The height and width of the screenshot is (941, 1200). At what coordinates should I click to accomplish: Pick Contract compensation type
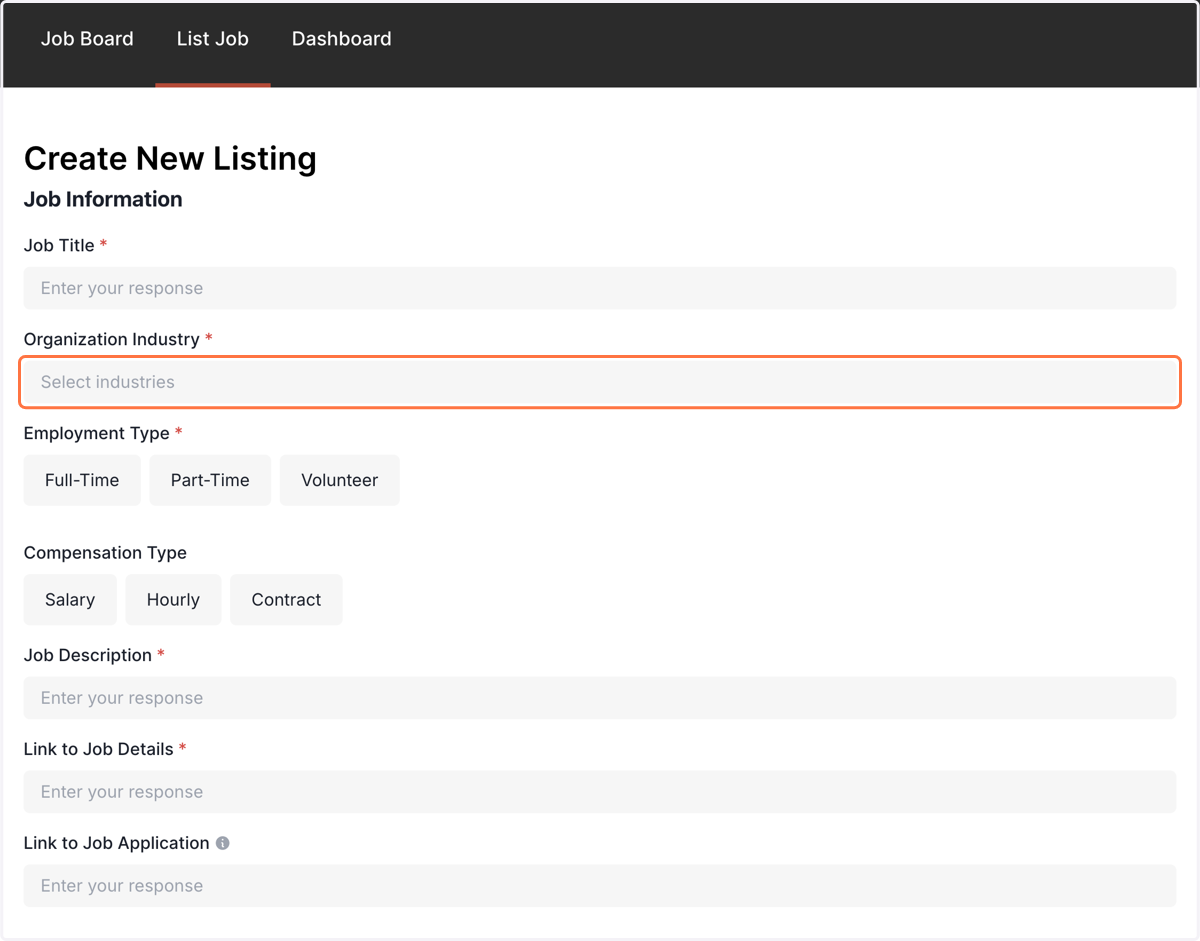click(286, 600)
